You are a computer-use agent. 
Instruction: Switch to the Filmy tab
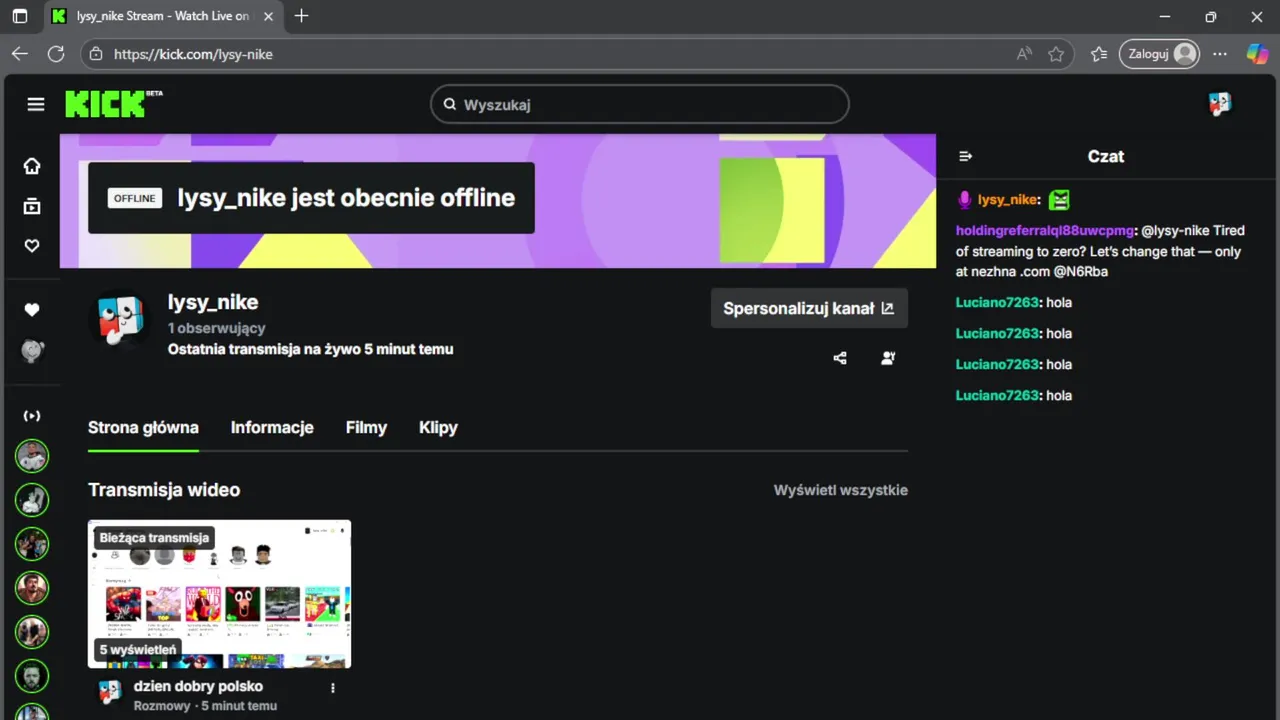366,427
